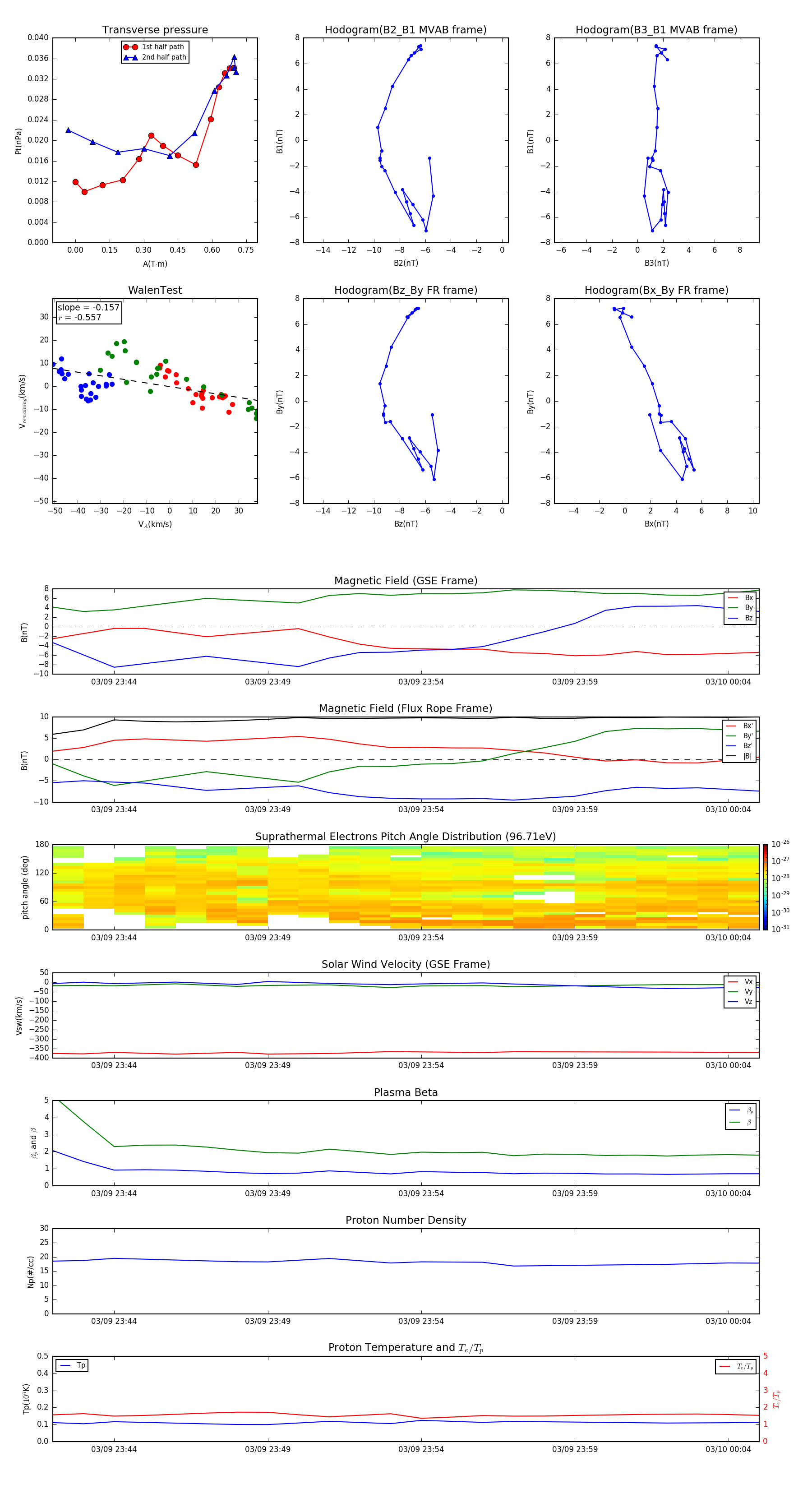Select the By' legend entry in Flux Rope panel
This screenshot has width=812, height=1489.
(739, 736)
